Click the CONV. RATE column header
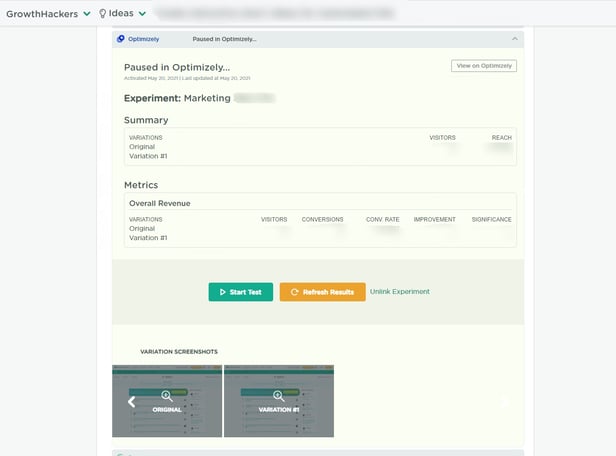The image size is (616, 456). coord(383,219)
